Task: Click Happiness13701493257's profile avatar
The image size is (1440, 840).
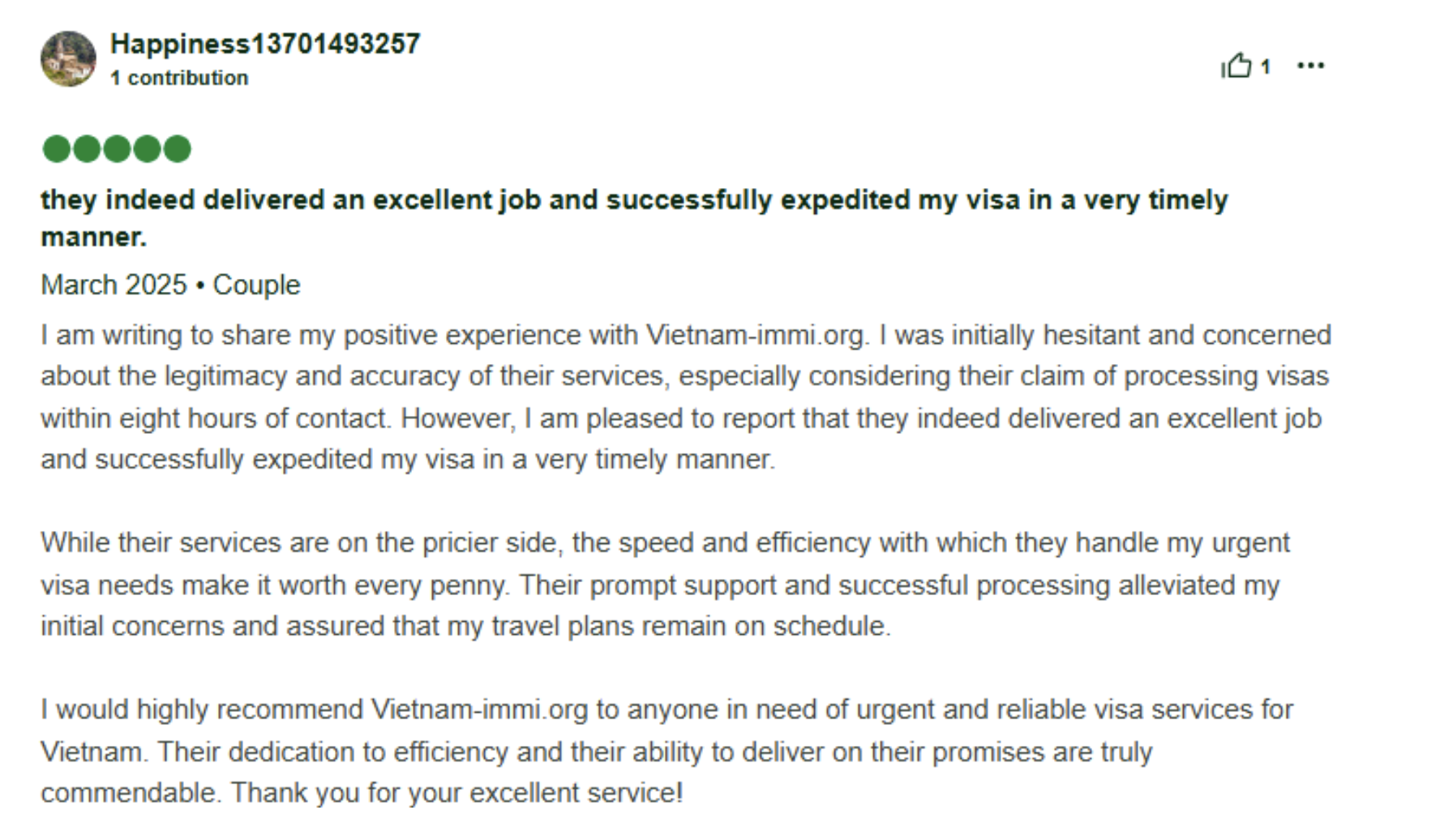Action: (68, 59)
